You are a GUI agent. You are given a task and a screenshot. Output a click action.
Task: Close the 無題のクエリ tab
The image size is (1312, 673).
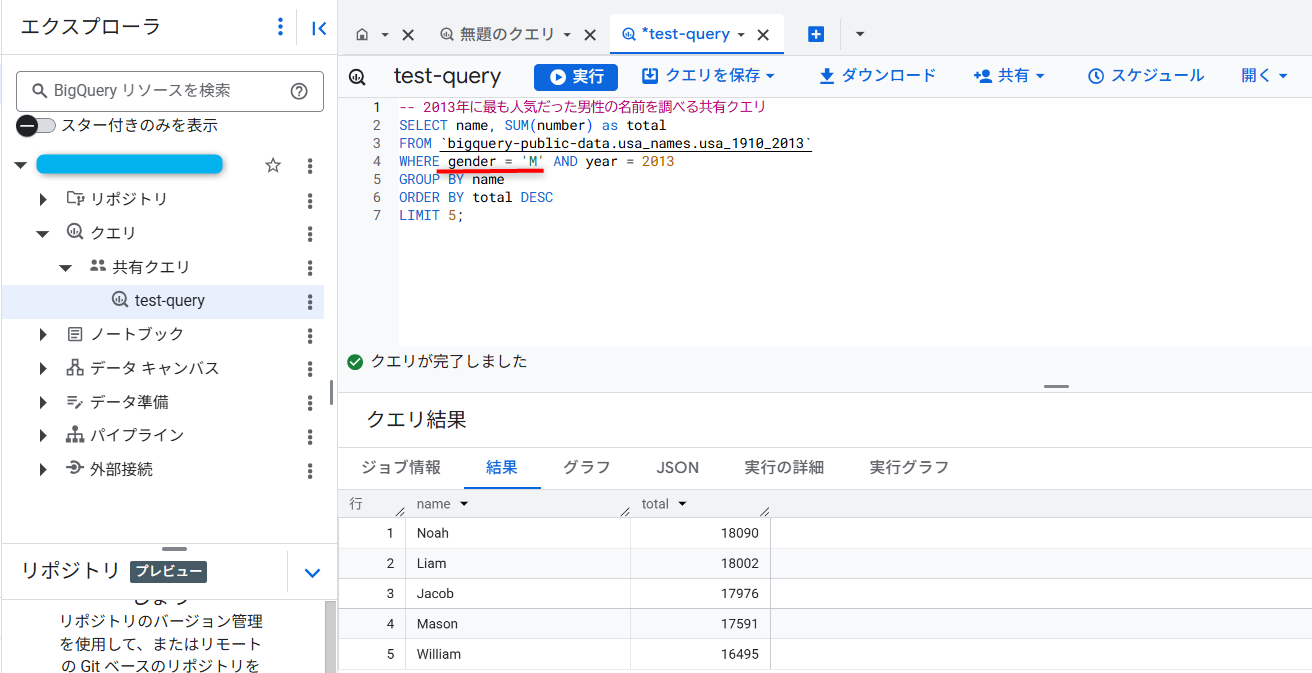590,35
